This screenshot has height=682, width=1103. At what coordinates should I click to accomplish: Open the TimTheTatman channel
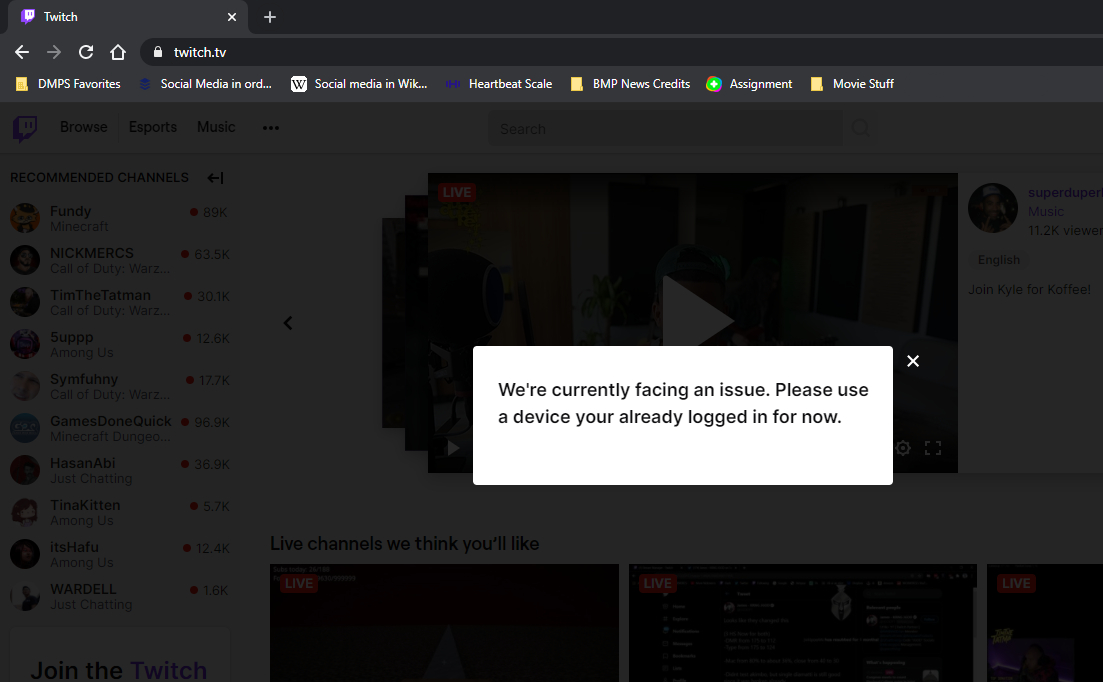click(120, 302)
